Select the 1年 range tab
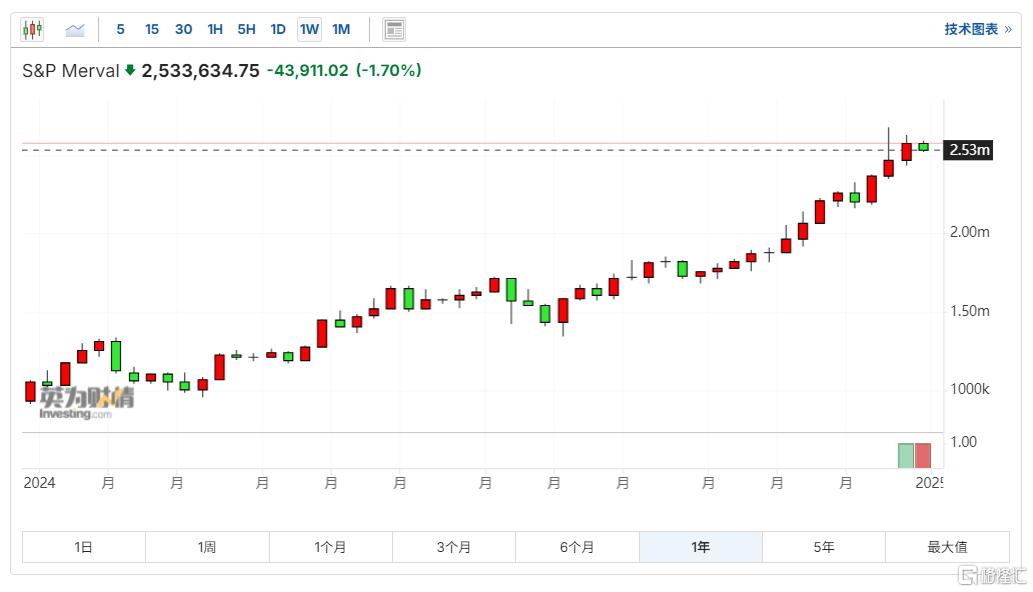This screenshot has height=592, width=1033. tap(701, 547)
